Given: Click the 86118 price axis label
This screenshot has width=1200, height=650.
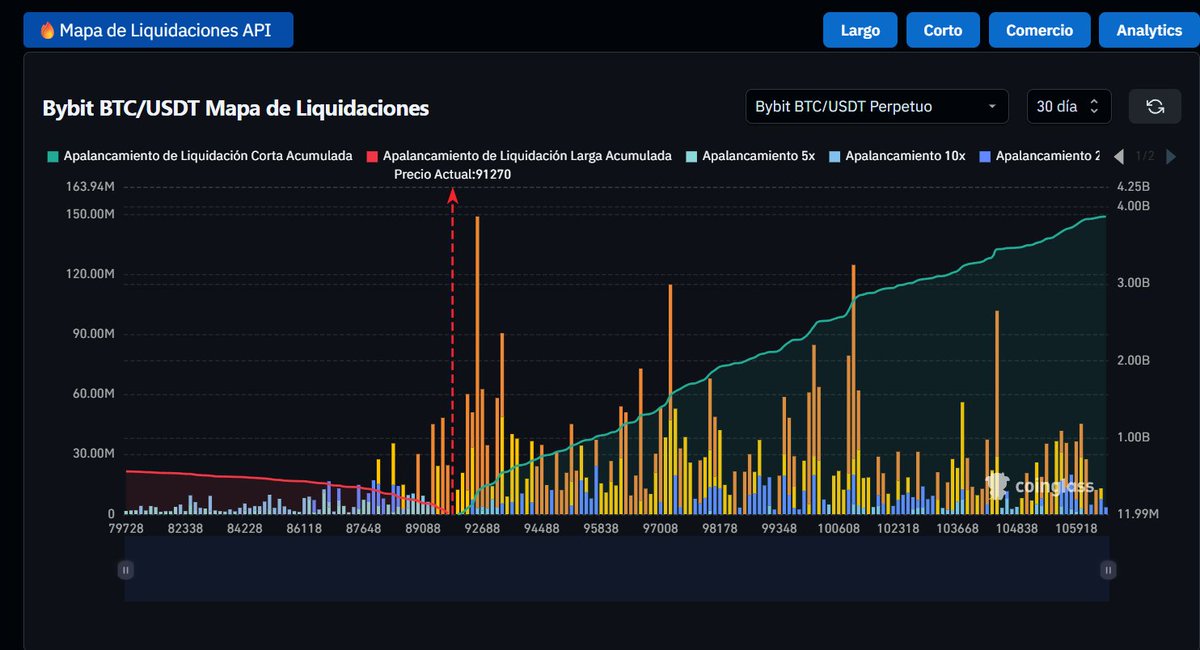Looking at the screenshot, I should click(x=304, y=529).
